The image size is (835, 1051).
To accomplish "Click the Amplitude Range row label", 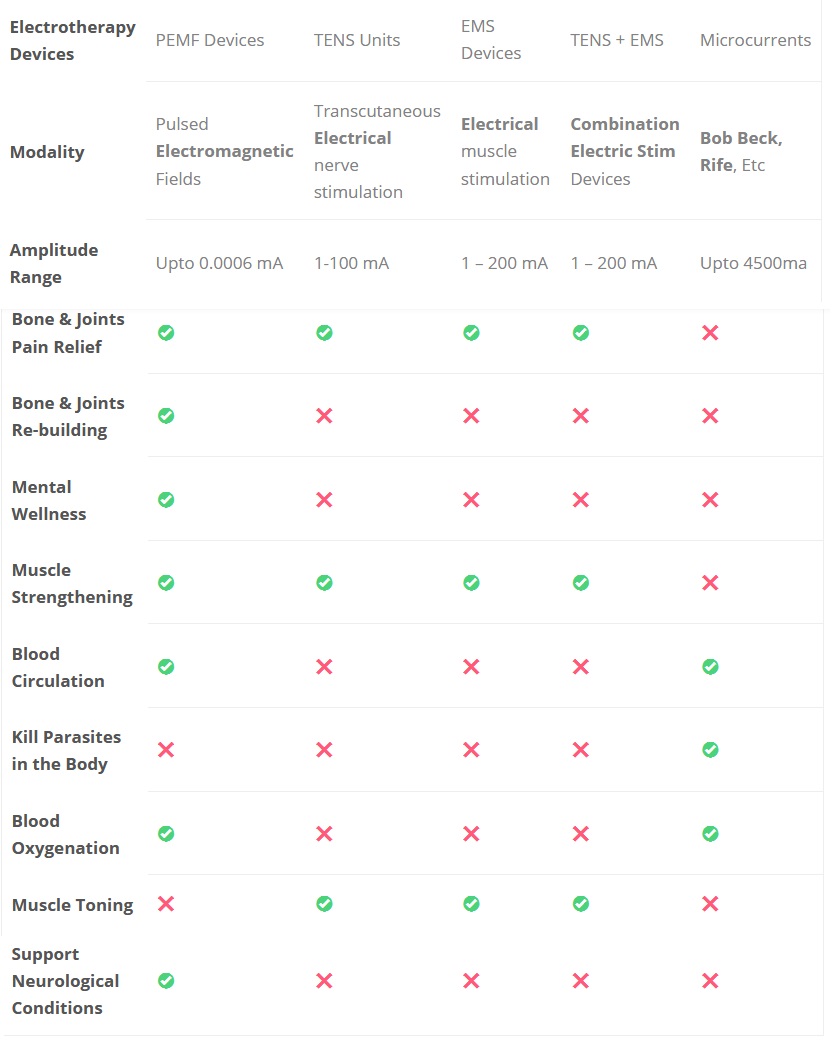I will [x=54, y=263].
